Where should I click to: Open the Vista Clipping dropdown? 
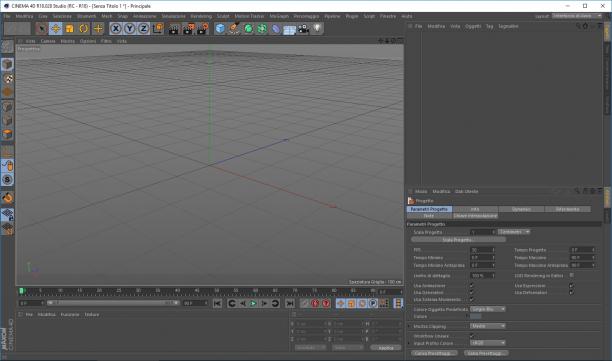point(488,326)
